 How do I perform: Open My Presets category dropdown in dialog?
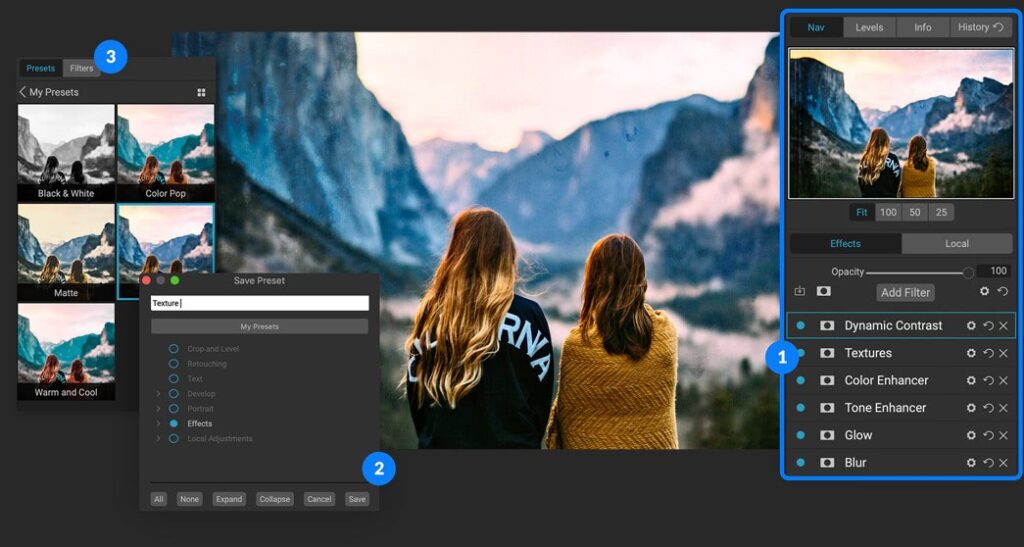coord(259,326)
